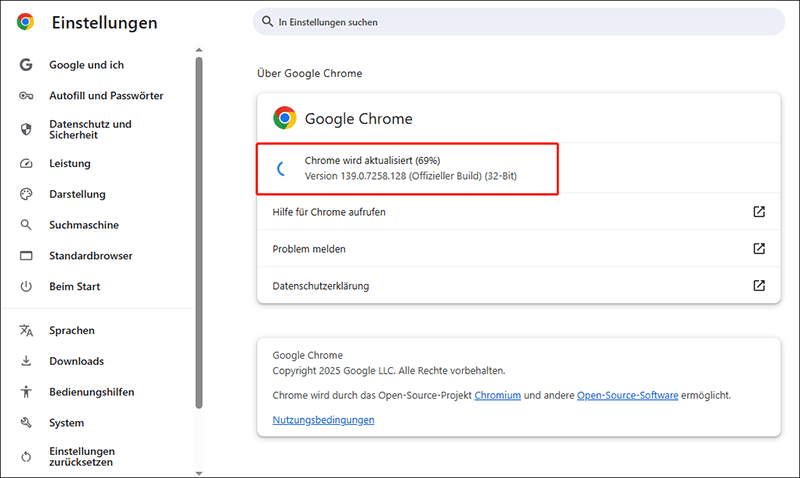The width and height of the screenshot is (800, 478).
Task: Click the shield icon for Datenschutz
Action: click(x=26, y=129)
